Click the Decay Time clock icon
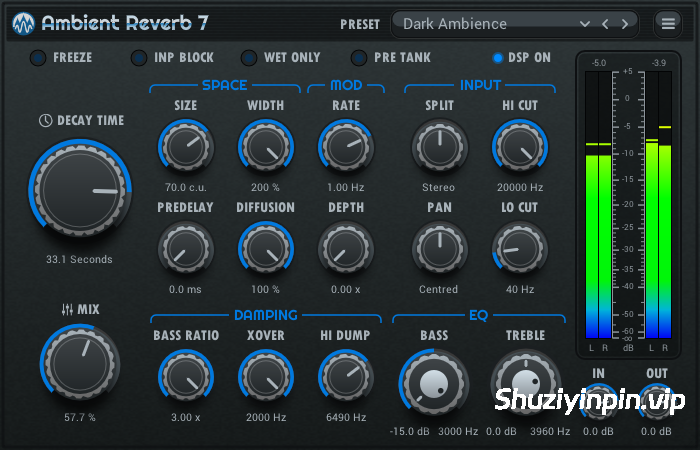 [x=46, y=120]
